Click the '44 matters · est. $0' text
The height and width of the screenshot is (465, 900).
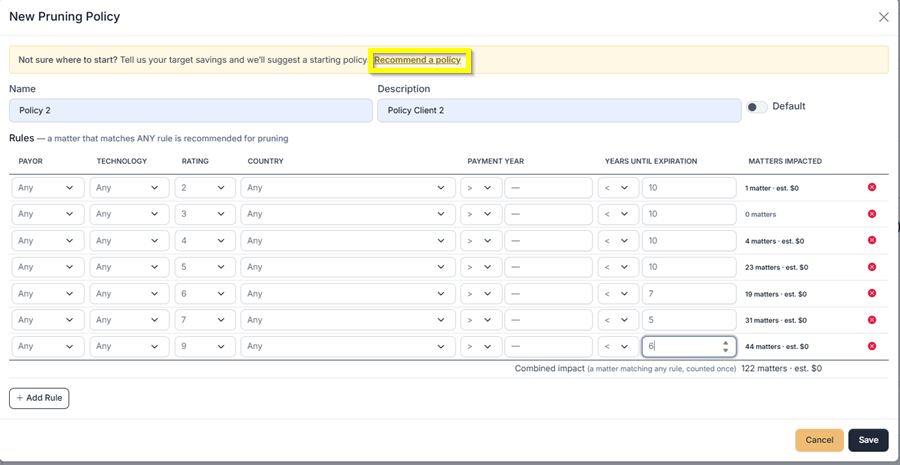click(777, 347)
